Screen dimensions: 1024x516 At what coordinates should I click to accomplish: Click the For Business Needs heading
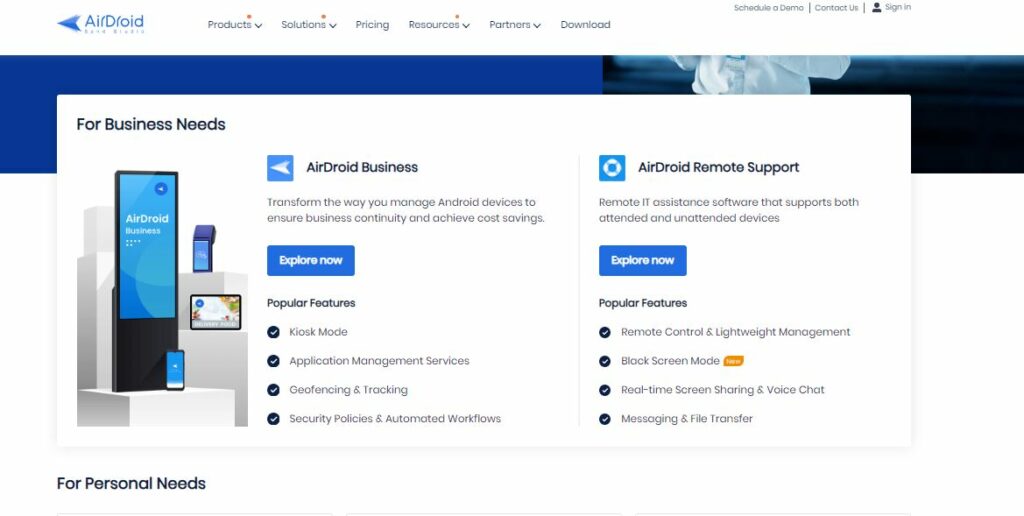pos(151,125)
